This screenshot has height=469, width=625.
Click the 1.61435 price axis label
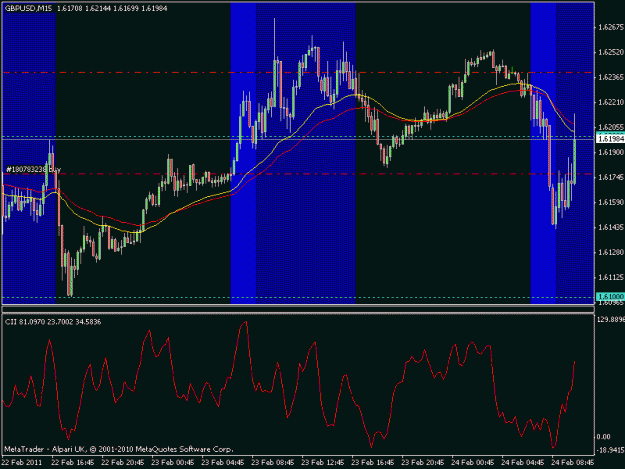click(x=611, y=227)
